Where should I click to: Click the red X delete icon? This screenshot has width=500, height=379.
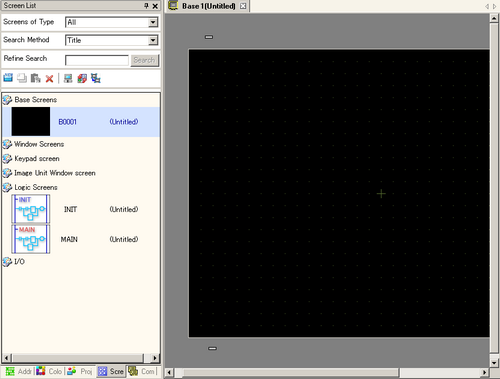tap(49, 79)
